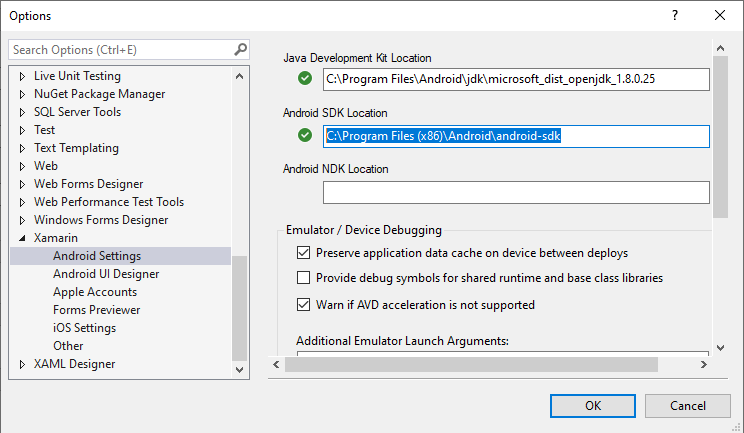Viewport: 744px width, 433px height.
Task: Click the horizontal scrollbar right arrow
Action: [704, 364]
